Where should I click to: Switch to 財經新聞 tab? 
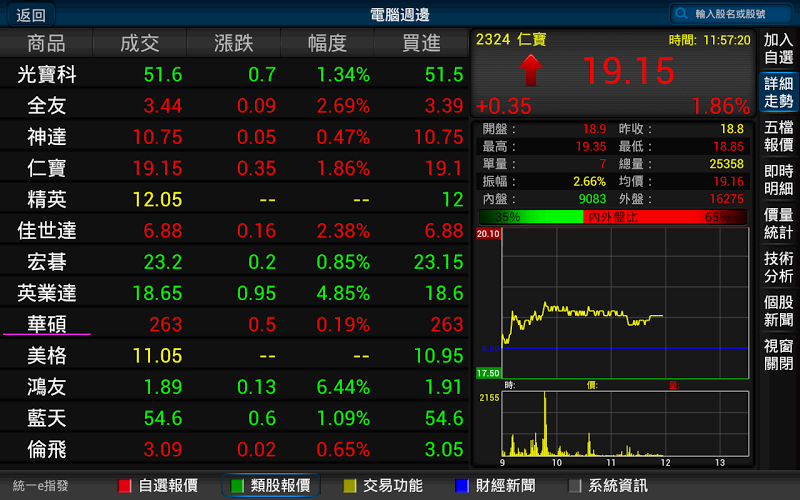pos(496,486)
